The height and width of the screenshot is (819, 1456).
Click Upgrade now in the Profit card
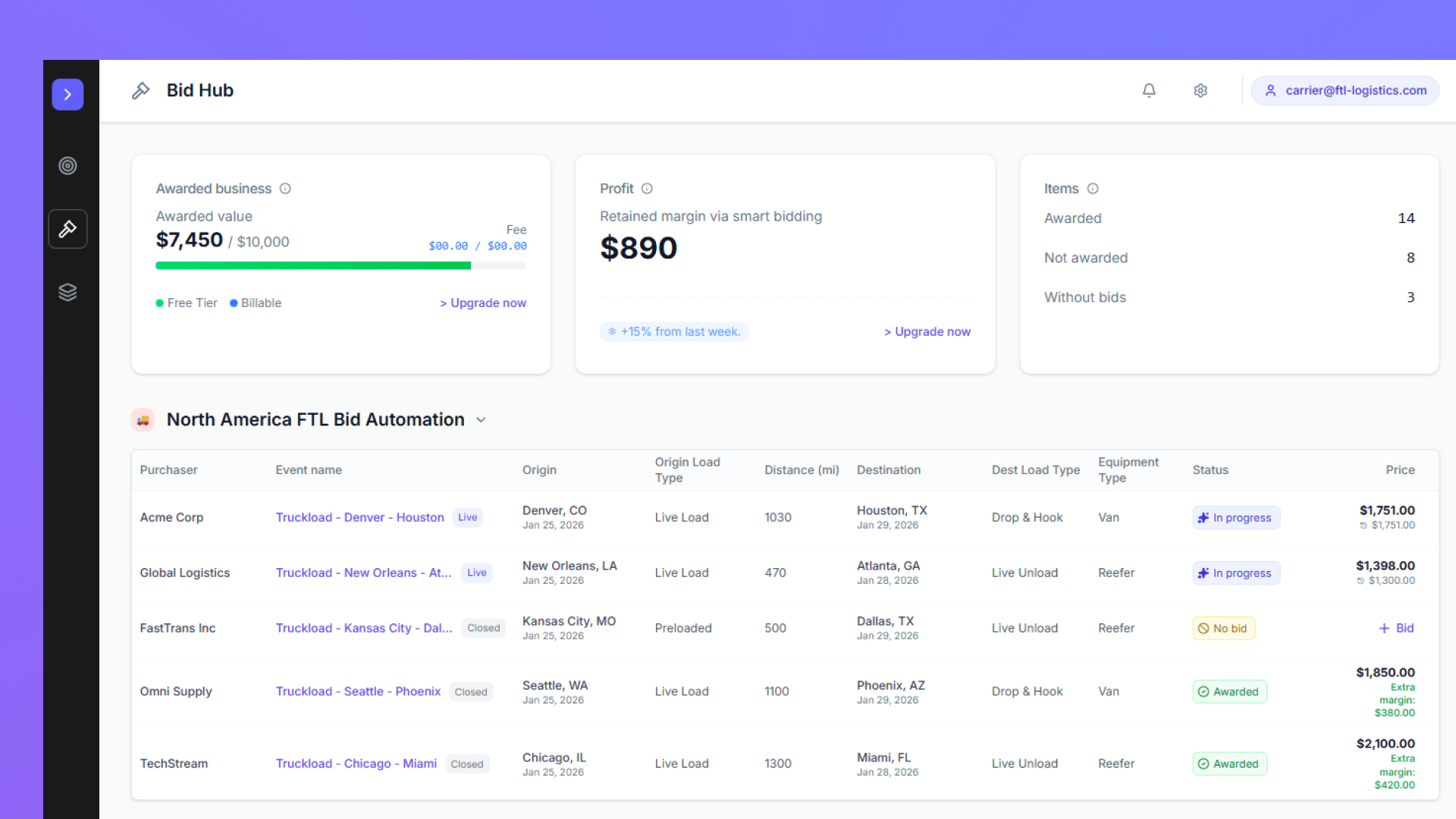click(927, 331)
